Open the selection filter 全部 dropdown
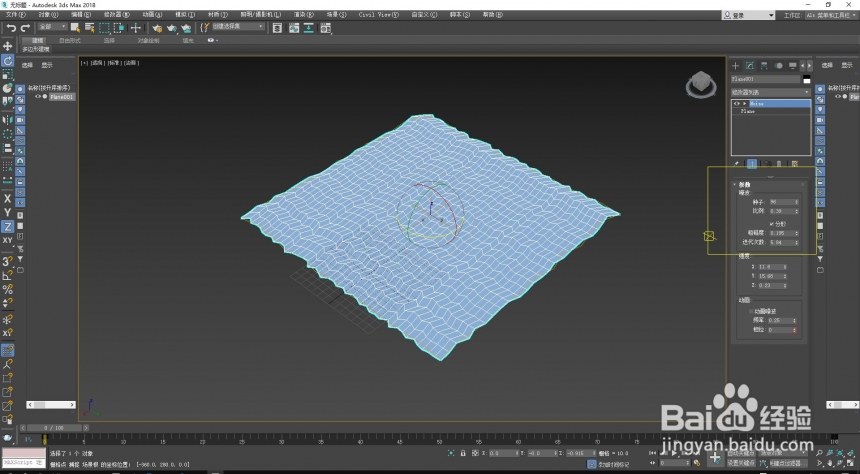This screenshot has height=474, width=860. coord(52,27)
